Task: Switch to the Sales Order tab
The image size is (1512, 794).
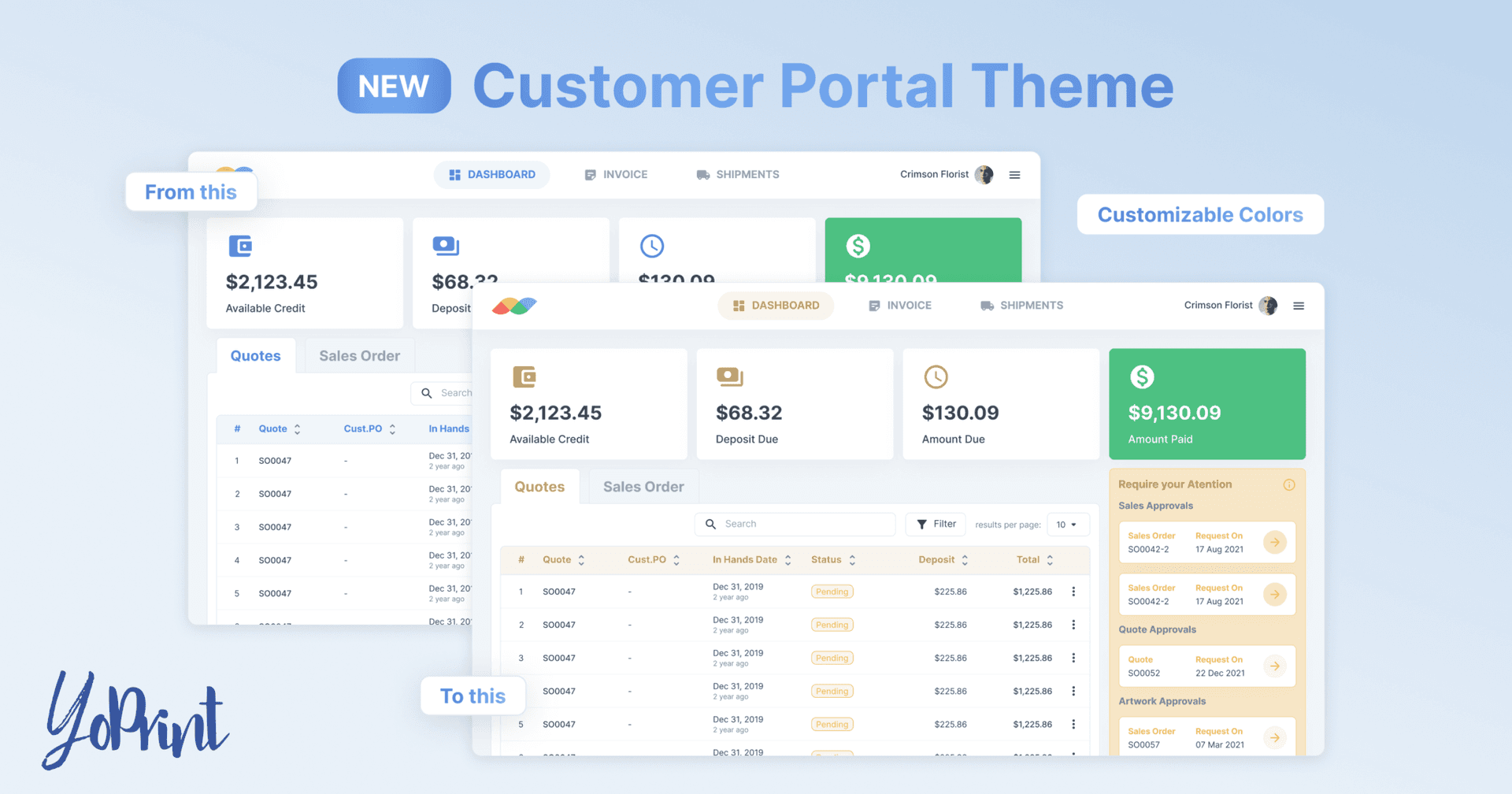Action: (643, 486)
